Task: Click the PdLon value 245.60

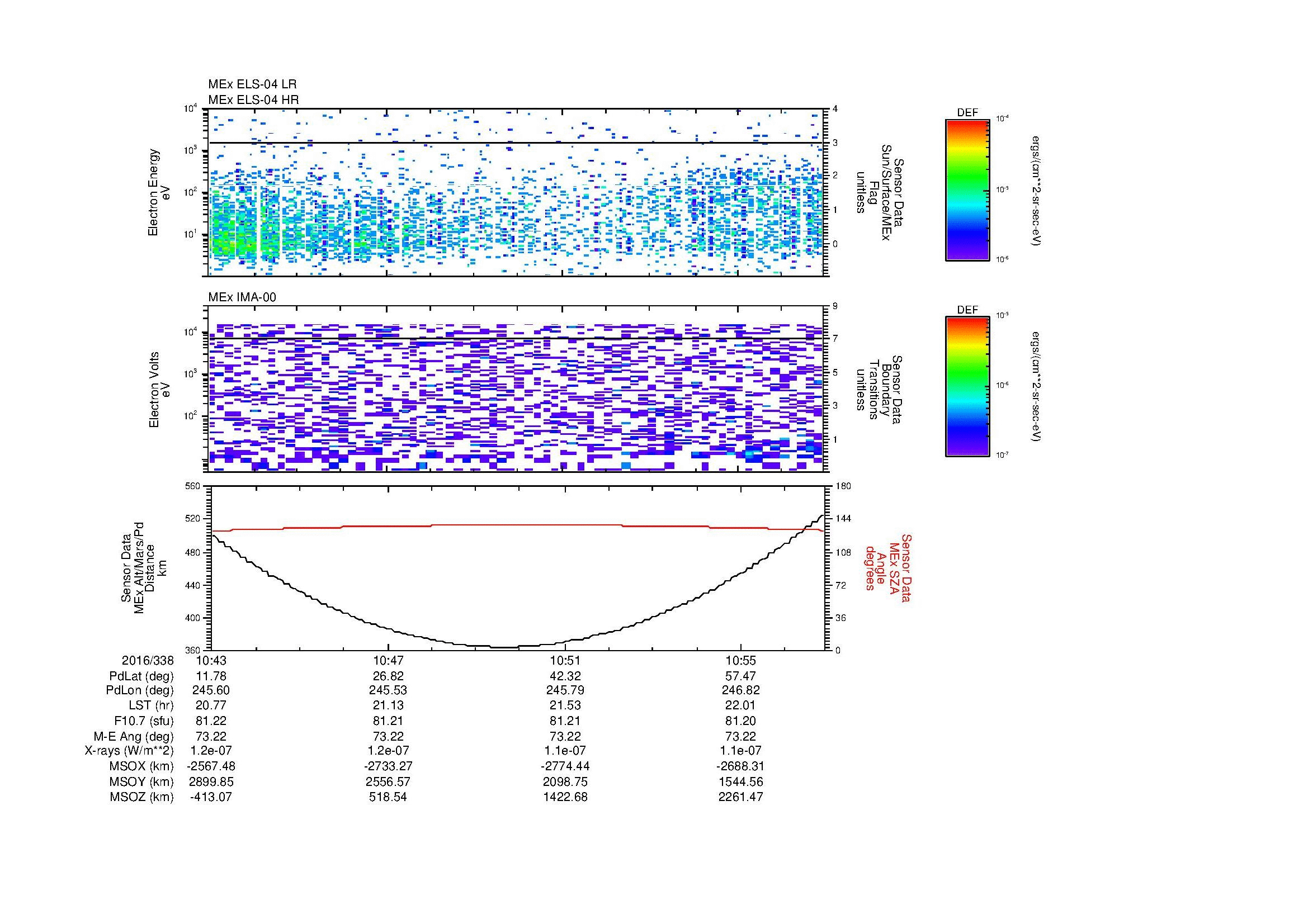Action: [x=211, y=690]
